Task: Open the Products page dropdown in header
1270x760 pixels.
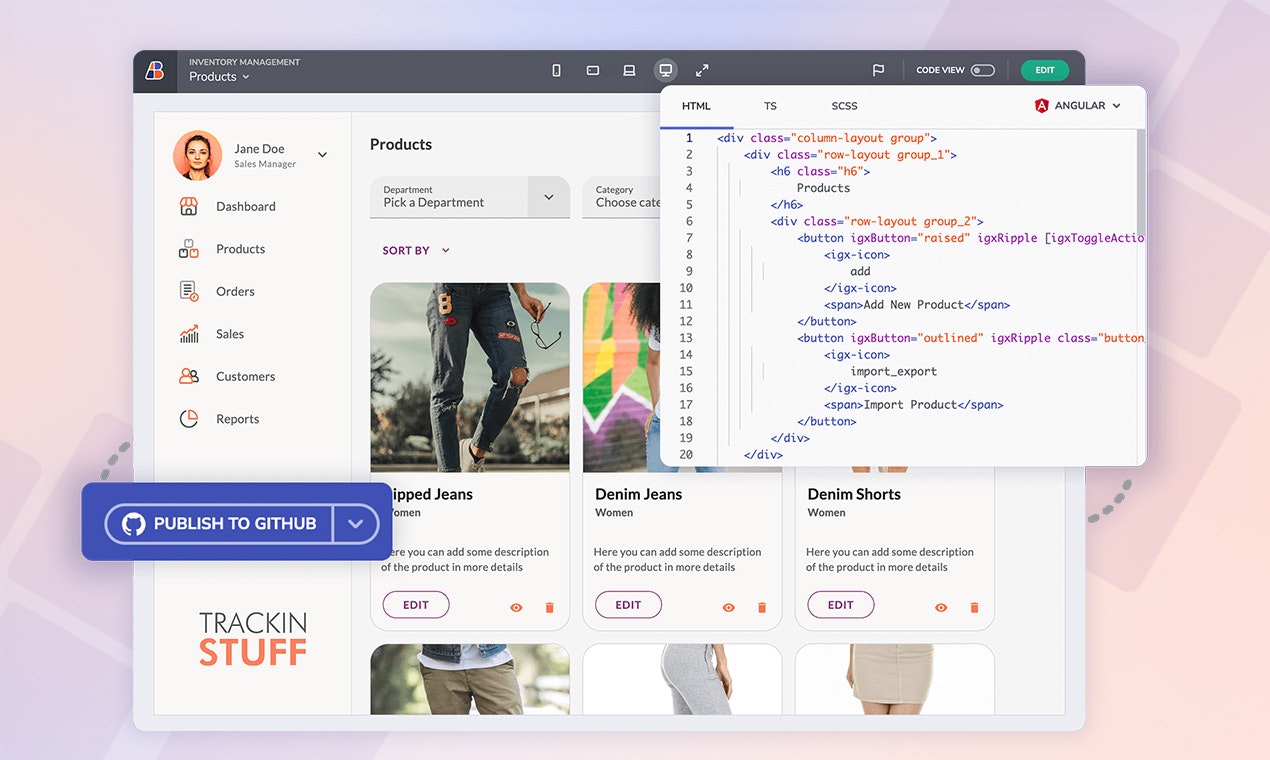Action: coord(219,77)
